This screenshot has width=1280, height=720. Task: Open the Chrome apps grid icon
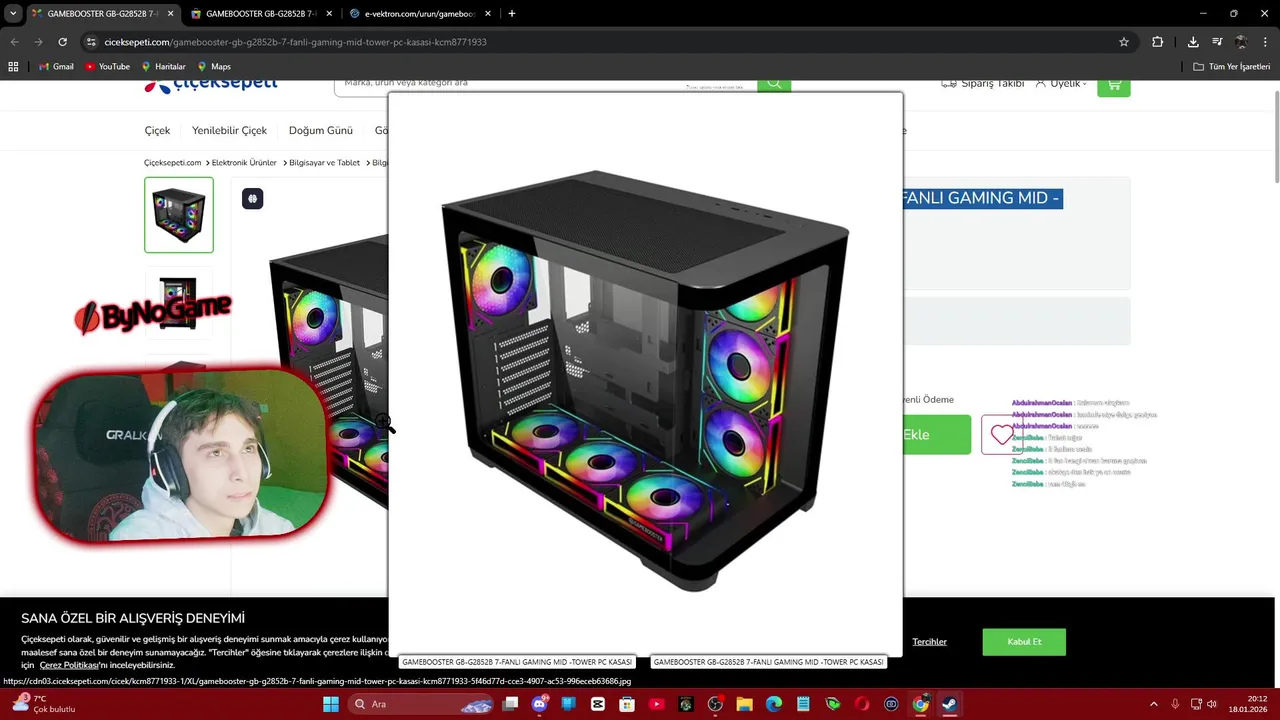tap(13, 66)
